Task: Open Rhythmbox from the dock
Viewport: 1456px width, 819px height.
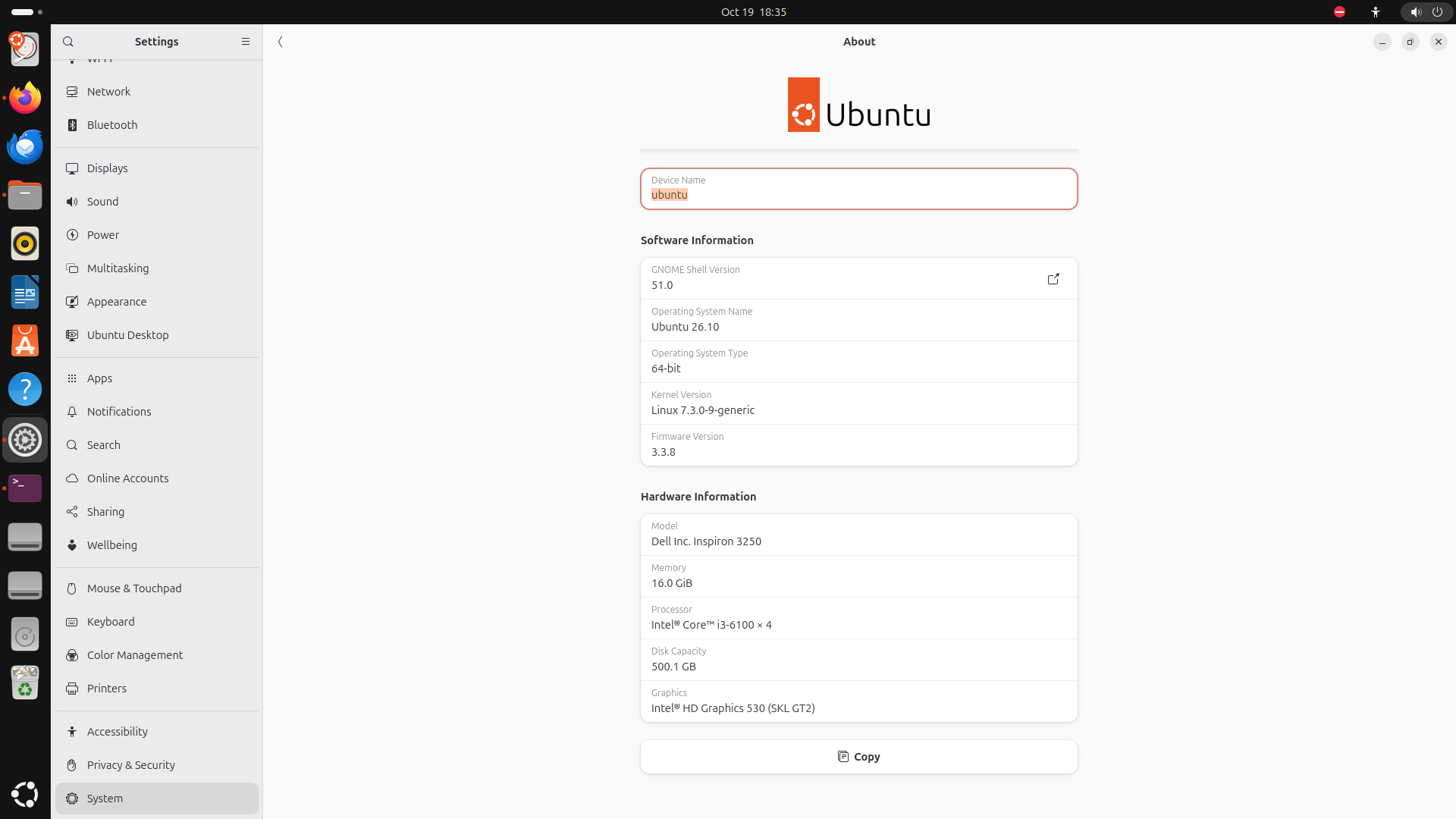Action: tap(25, 243)
